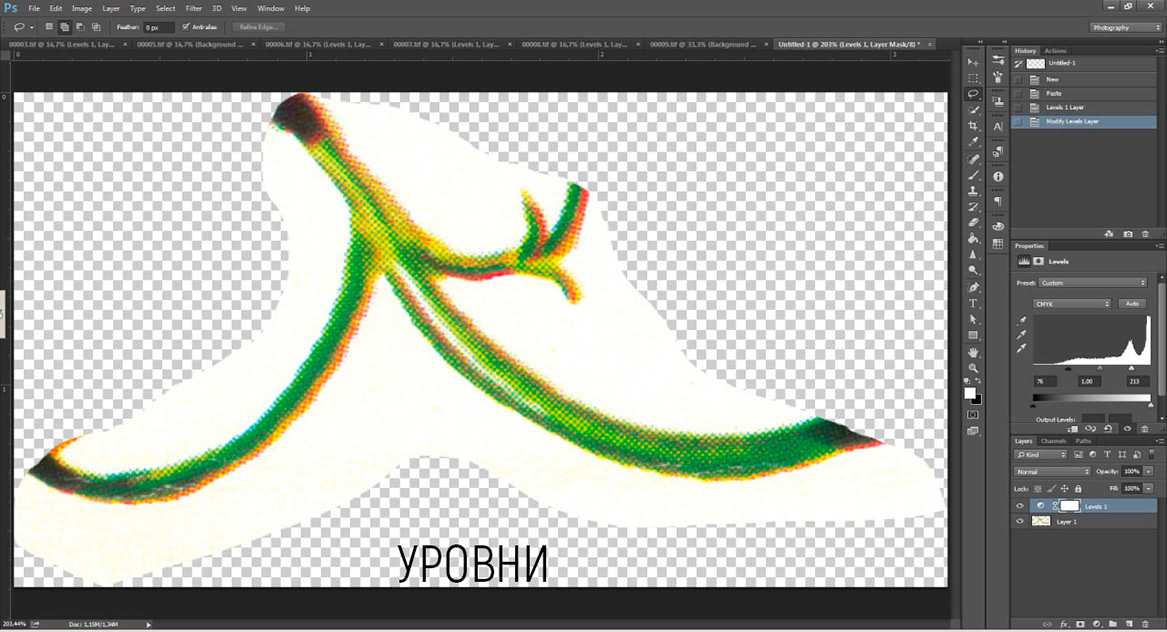Select the Clone Stamp tool
The height and width of the screenshot is (632, 1167).
(x=973, y=191)
